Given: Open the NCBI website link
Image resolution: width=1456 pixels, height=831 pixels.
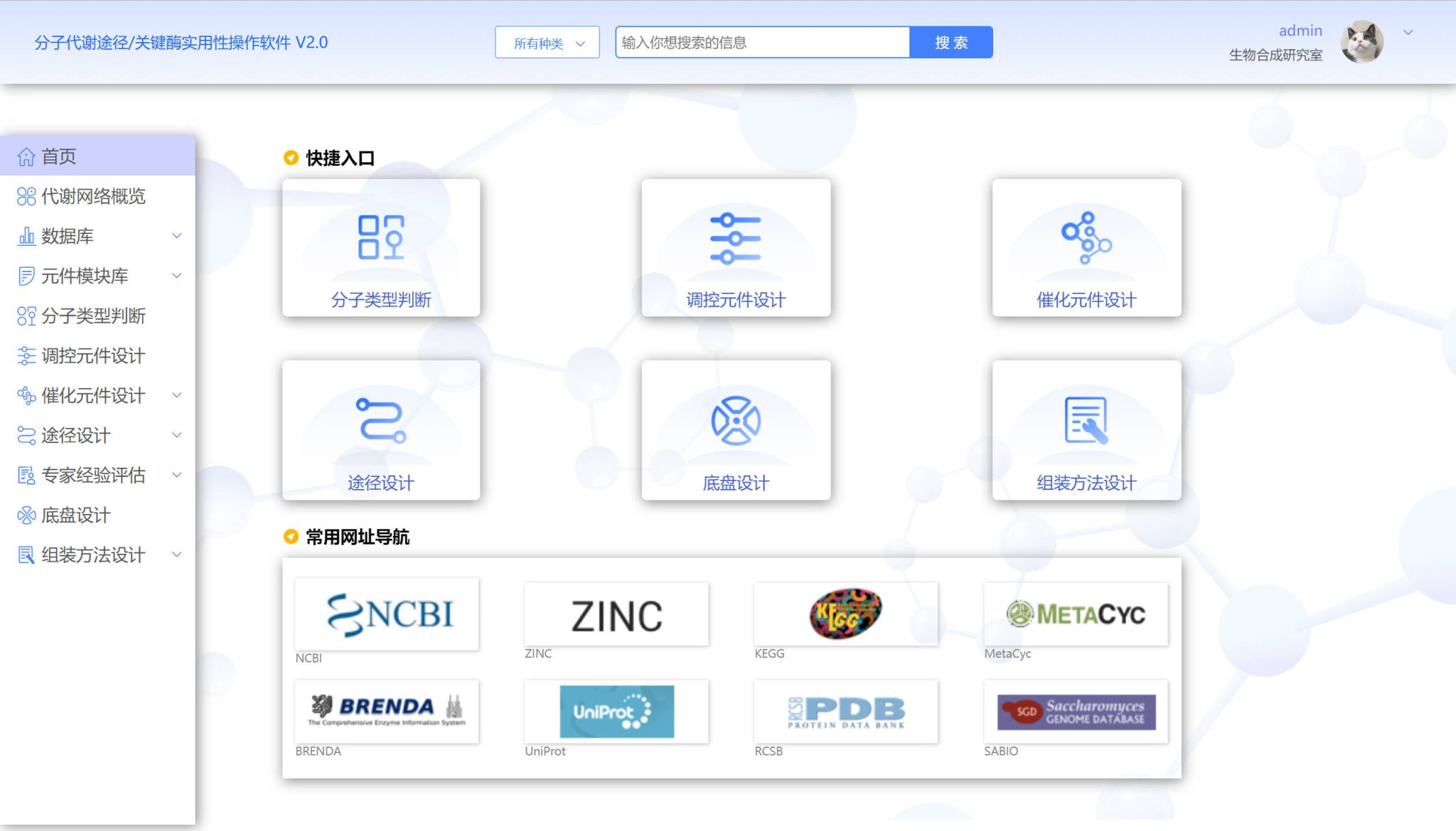Looking at the screenshot, I should click(387, 614).
